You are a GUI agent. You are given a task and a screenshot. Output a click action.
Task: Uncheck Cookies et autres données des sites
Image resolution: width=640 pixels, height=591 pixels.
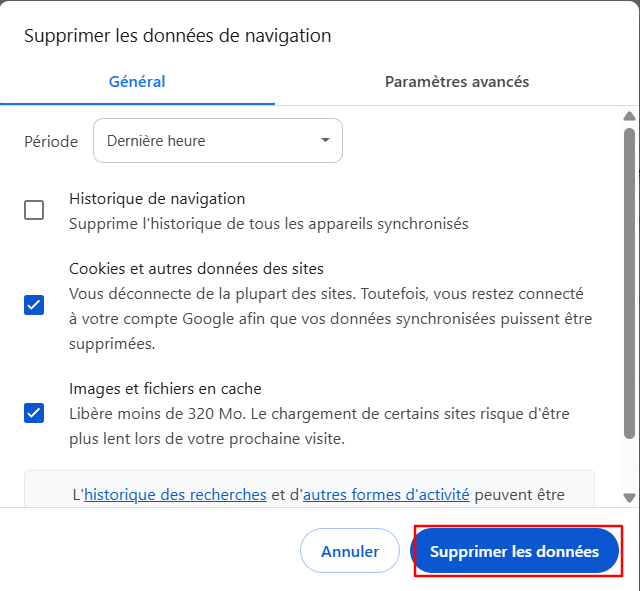(x=34, y=305)
